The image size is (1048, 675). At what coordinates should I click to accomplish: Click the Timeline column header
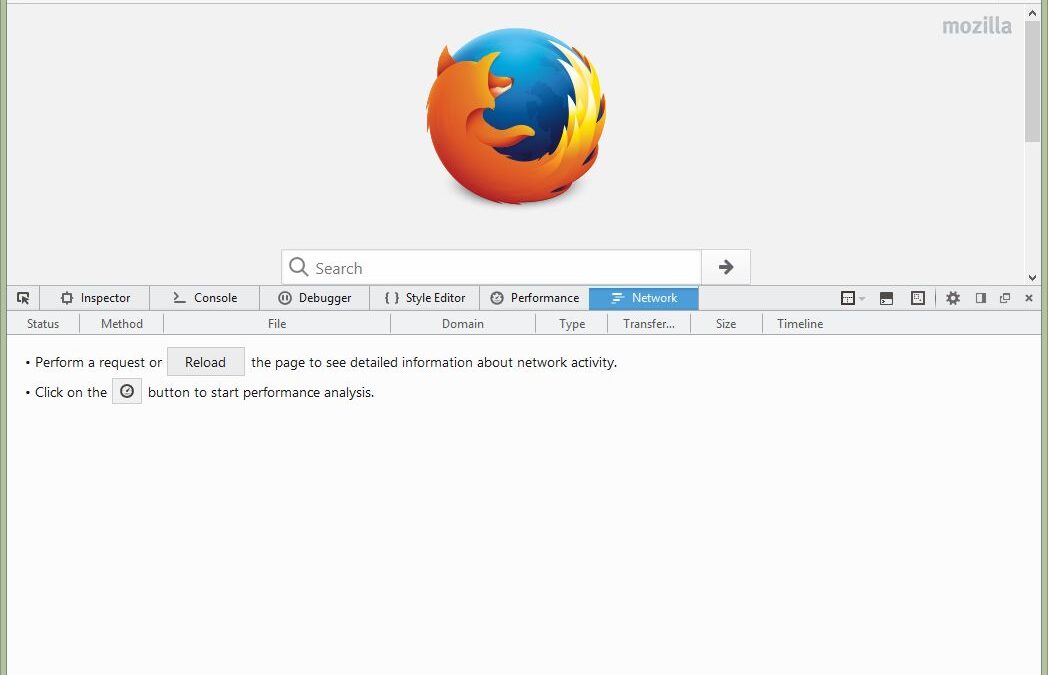point(800,323)
